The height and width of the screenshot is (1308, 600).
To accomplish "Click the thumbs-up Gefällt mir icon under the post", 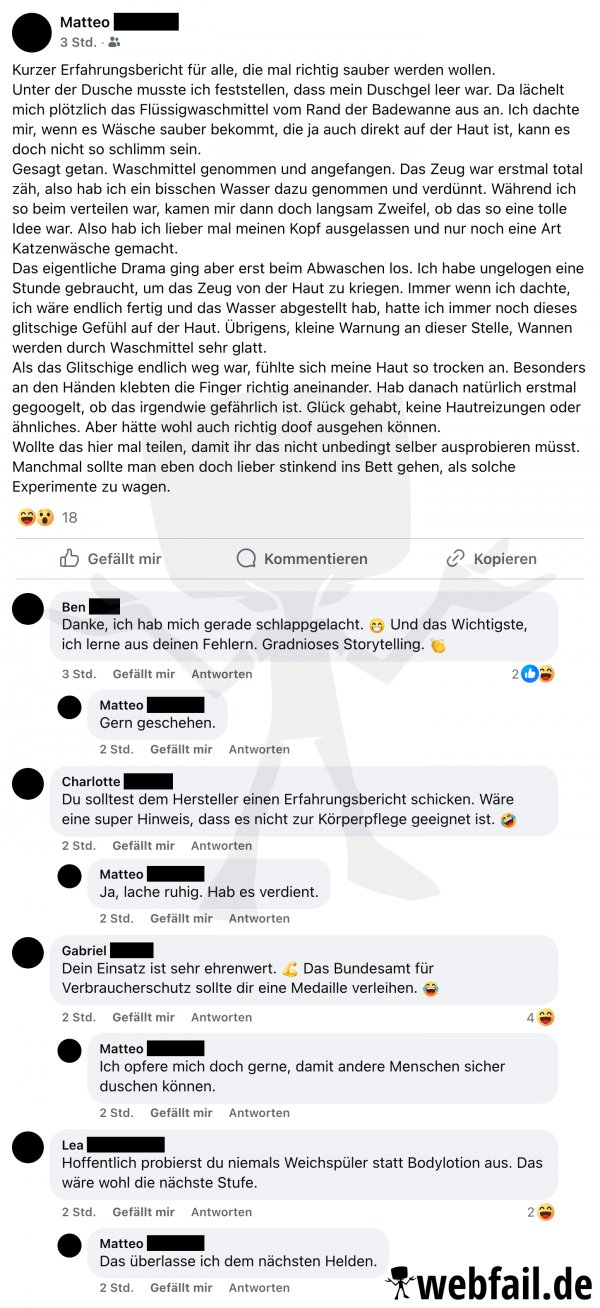I will [69, 558].
